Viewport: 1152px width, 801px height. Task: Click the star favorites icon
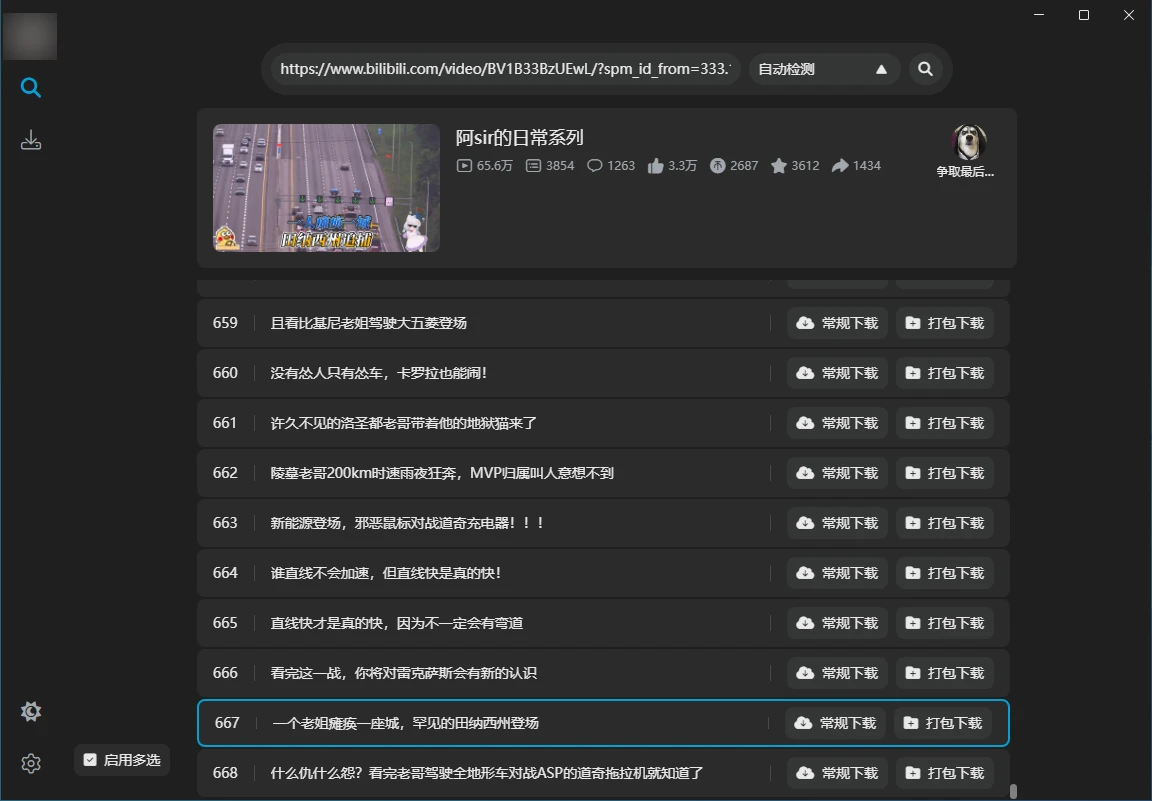click(x=778, y=166)
